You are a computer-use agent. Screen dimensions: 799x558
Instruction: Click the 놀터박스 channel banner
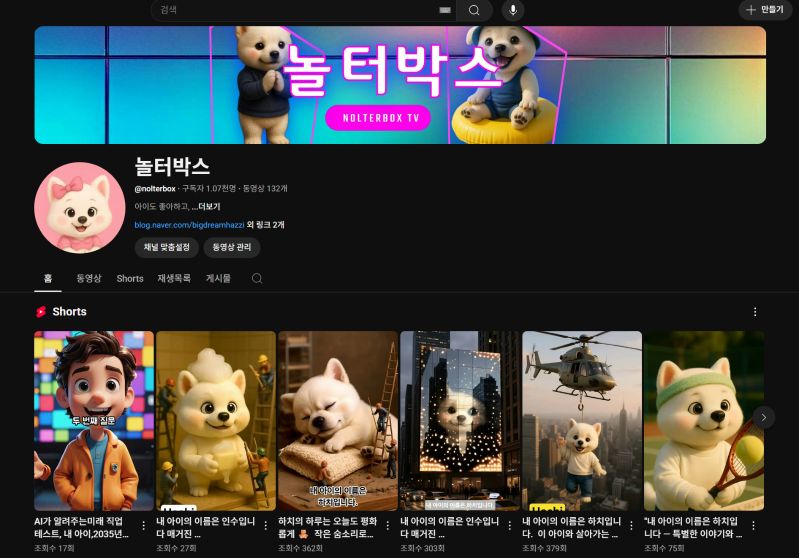(400, 85)
